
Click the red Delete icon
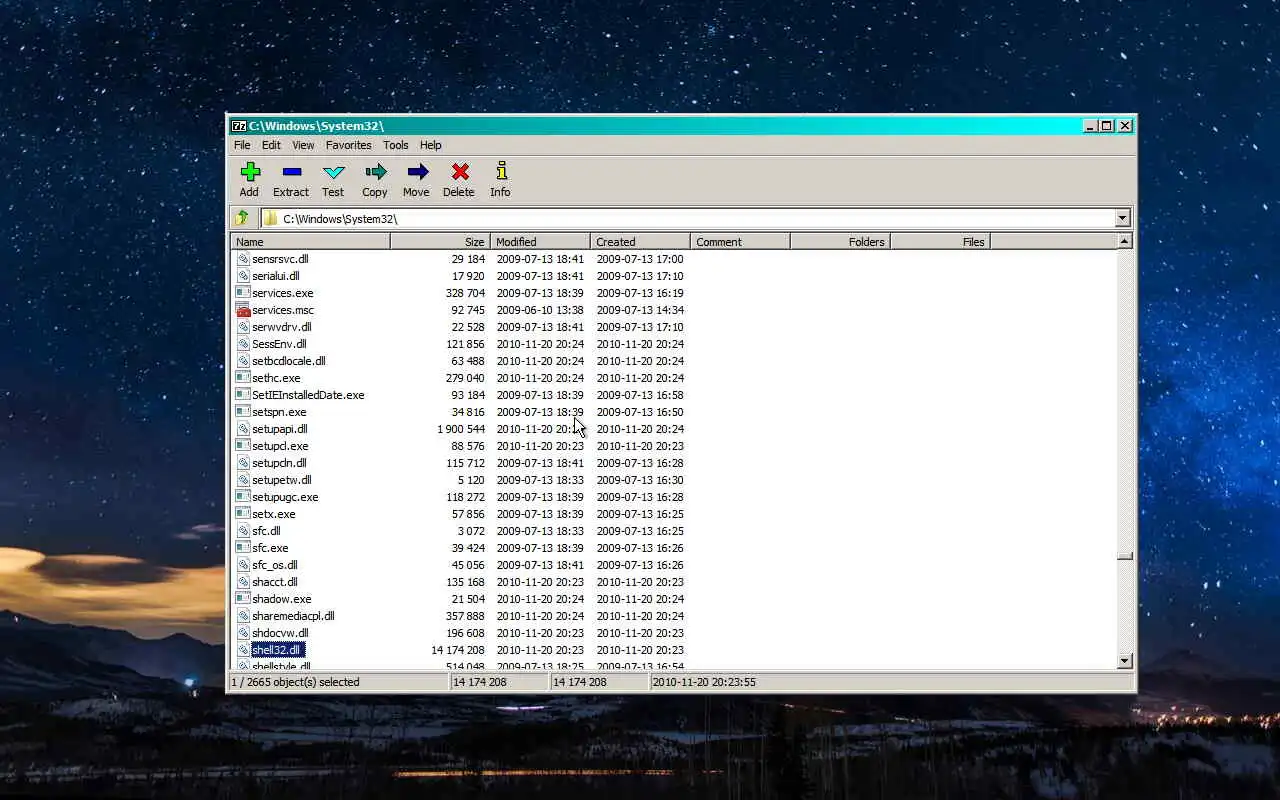[x=459, y=172]
